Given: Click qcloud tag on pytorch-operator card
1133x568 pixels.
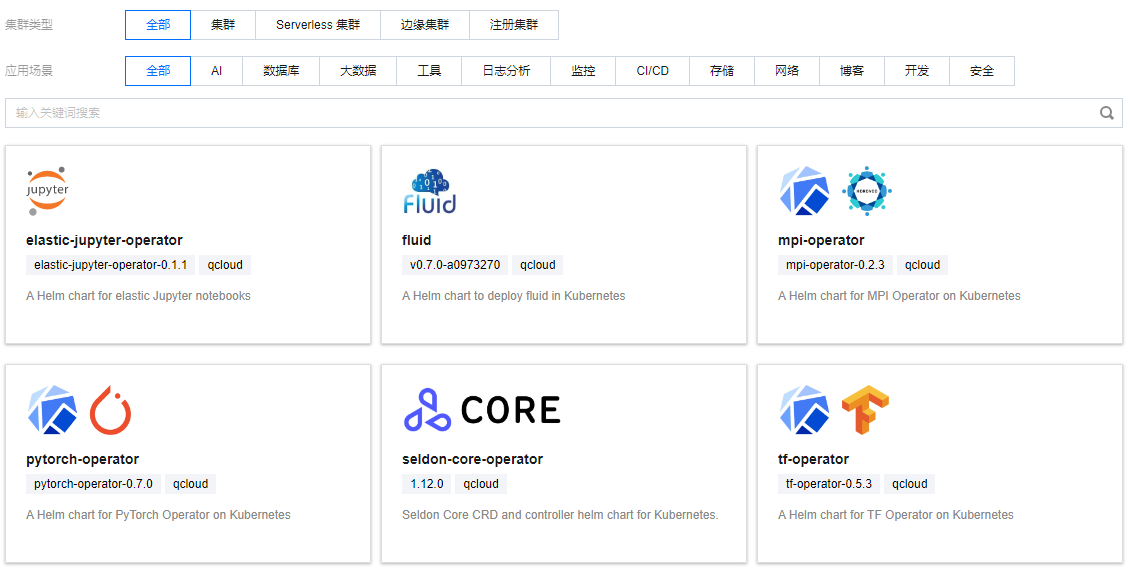Looking at the screenshot, I should pyautogui.click(x=191, y=484).
